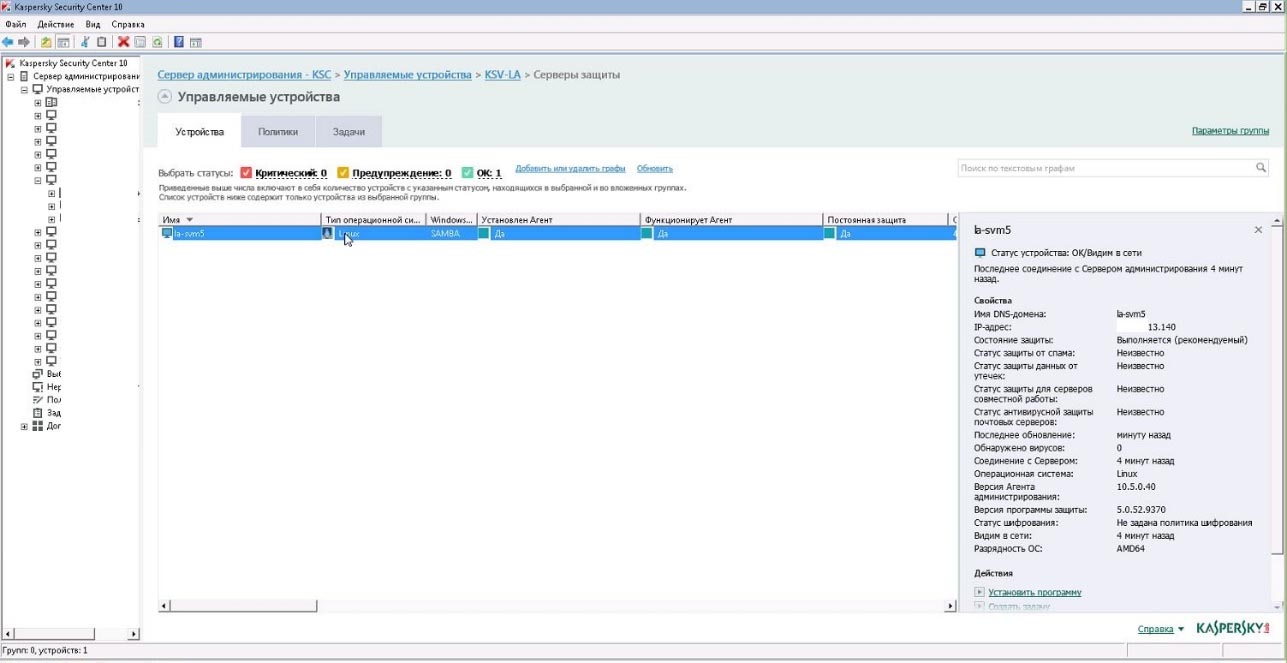Screen dimensions: 1287x663
Task: Open the Управляемые устройства breadcrumb link
Action: (408, 75)
